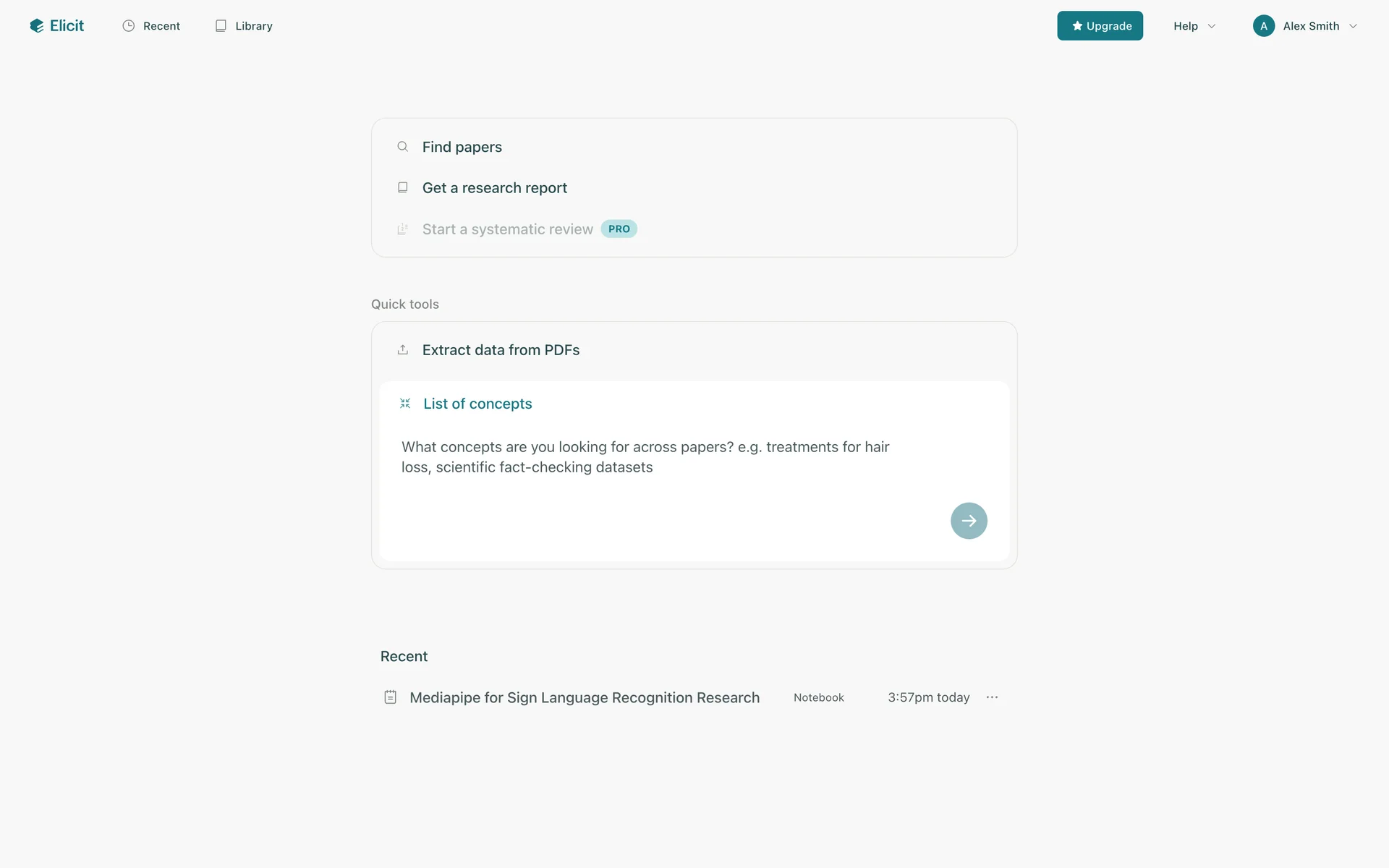Click the Elicit logo icon

[x=37, y=26]
